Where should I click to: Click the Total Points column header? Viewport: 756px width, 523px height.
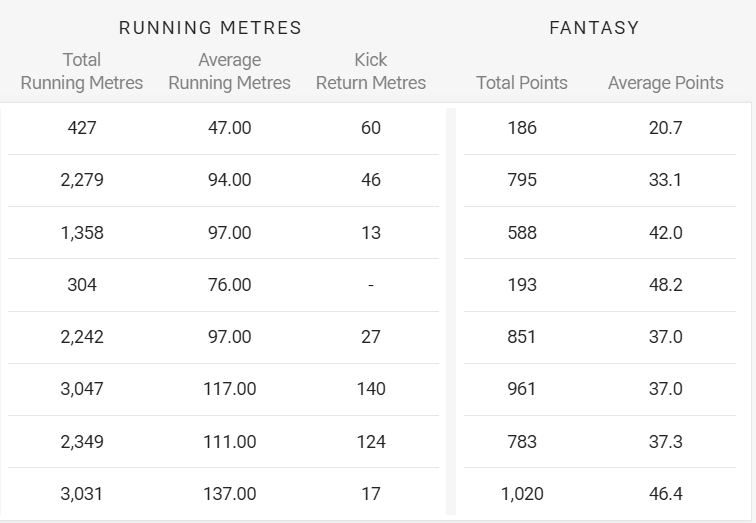(x=522, y=83)
